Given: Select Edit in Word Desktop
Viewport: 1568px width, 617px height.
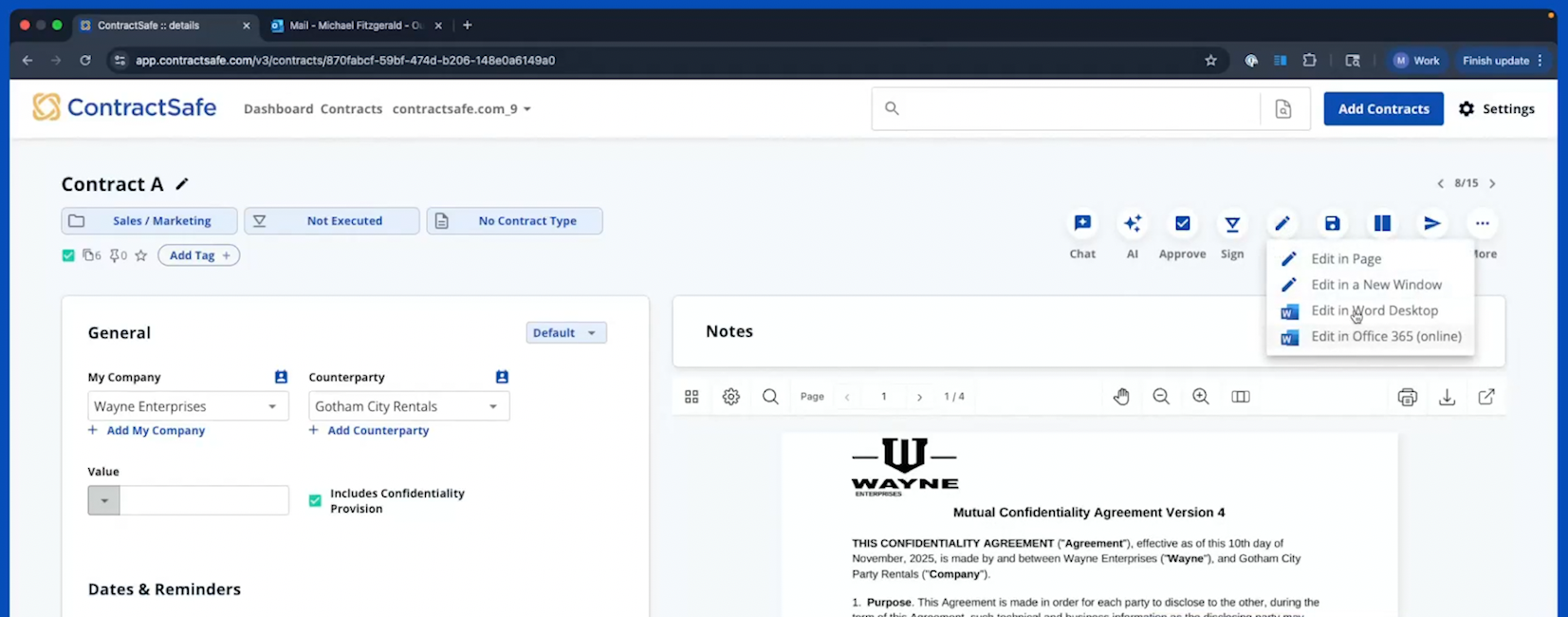Looking at the screenshot, I should [x=1374, y=310].
